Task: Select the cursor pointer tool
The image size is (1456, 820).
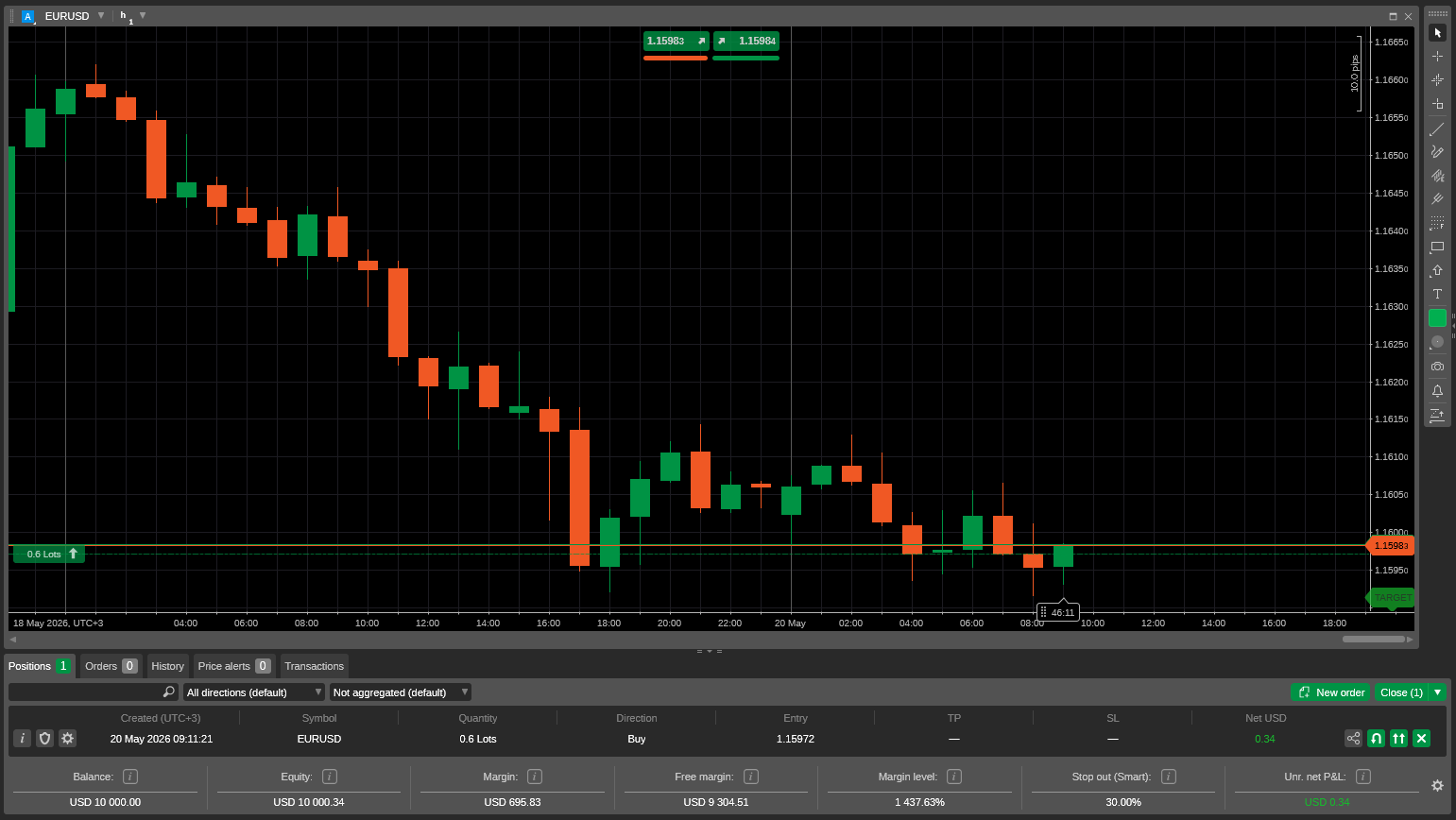Action: 1437,33
